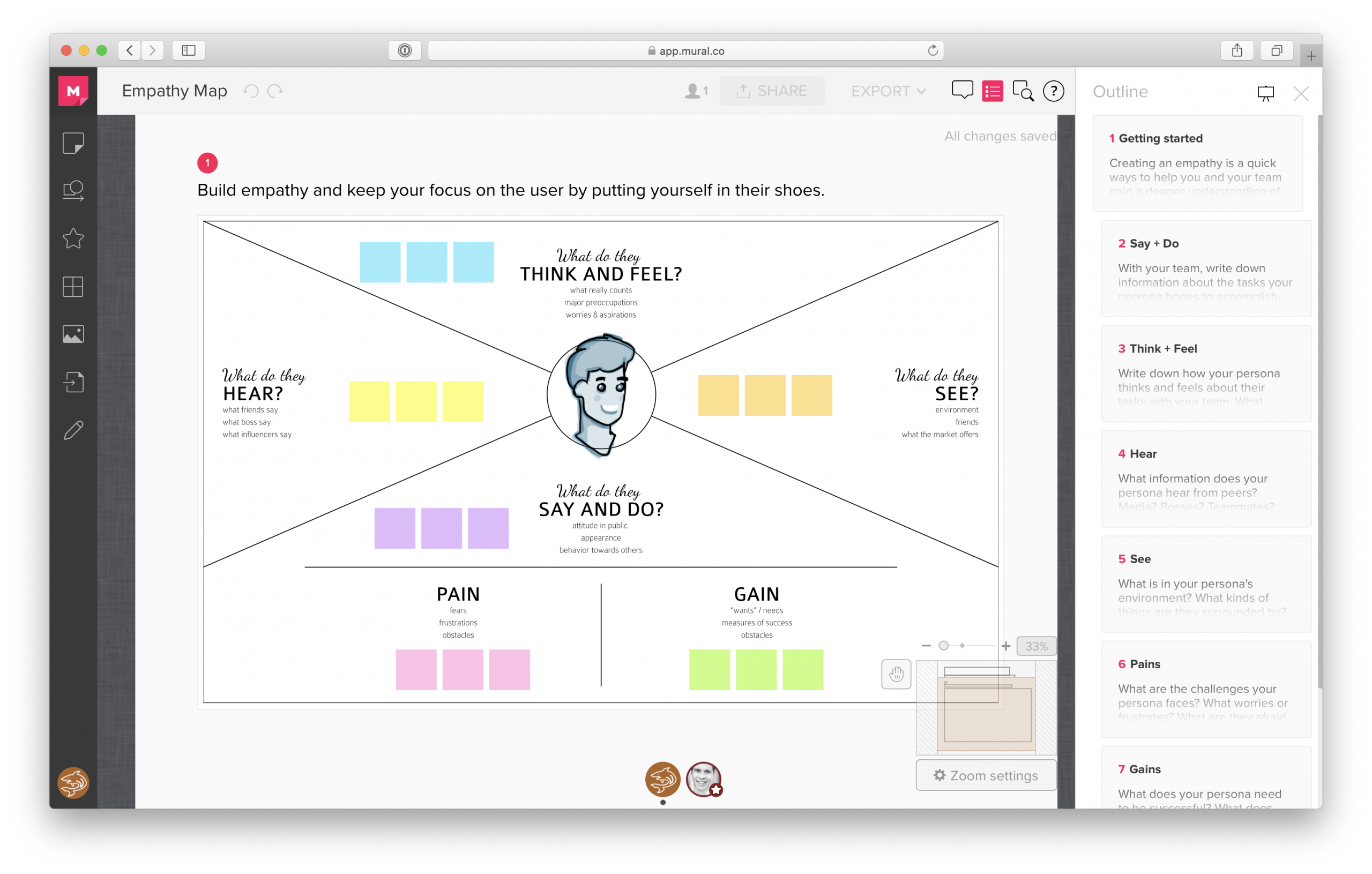Start presentation mode from Outline header
Viewport: 1372px width, 874px height.
(x=1265, y=93)
